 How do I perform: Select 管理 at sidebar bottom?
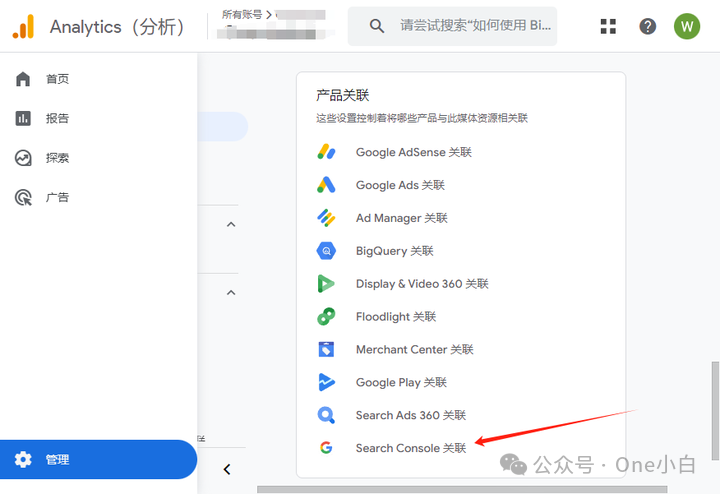tap(98, 459)
